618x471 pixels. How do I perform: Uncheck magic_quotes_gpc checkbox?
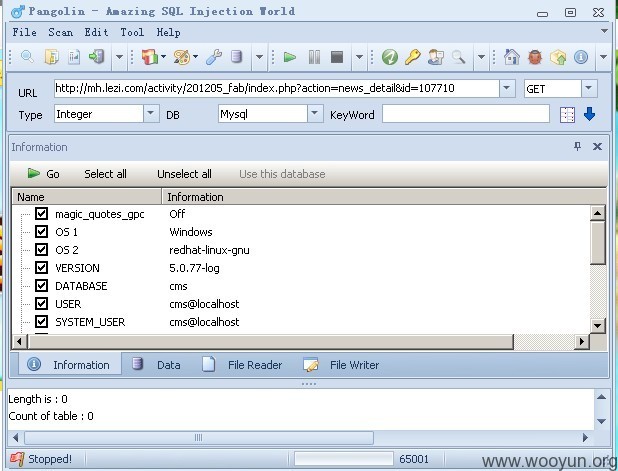pos(41,214)
